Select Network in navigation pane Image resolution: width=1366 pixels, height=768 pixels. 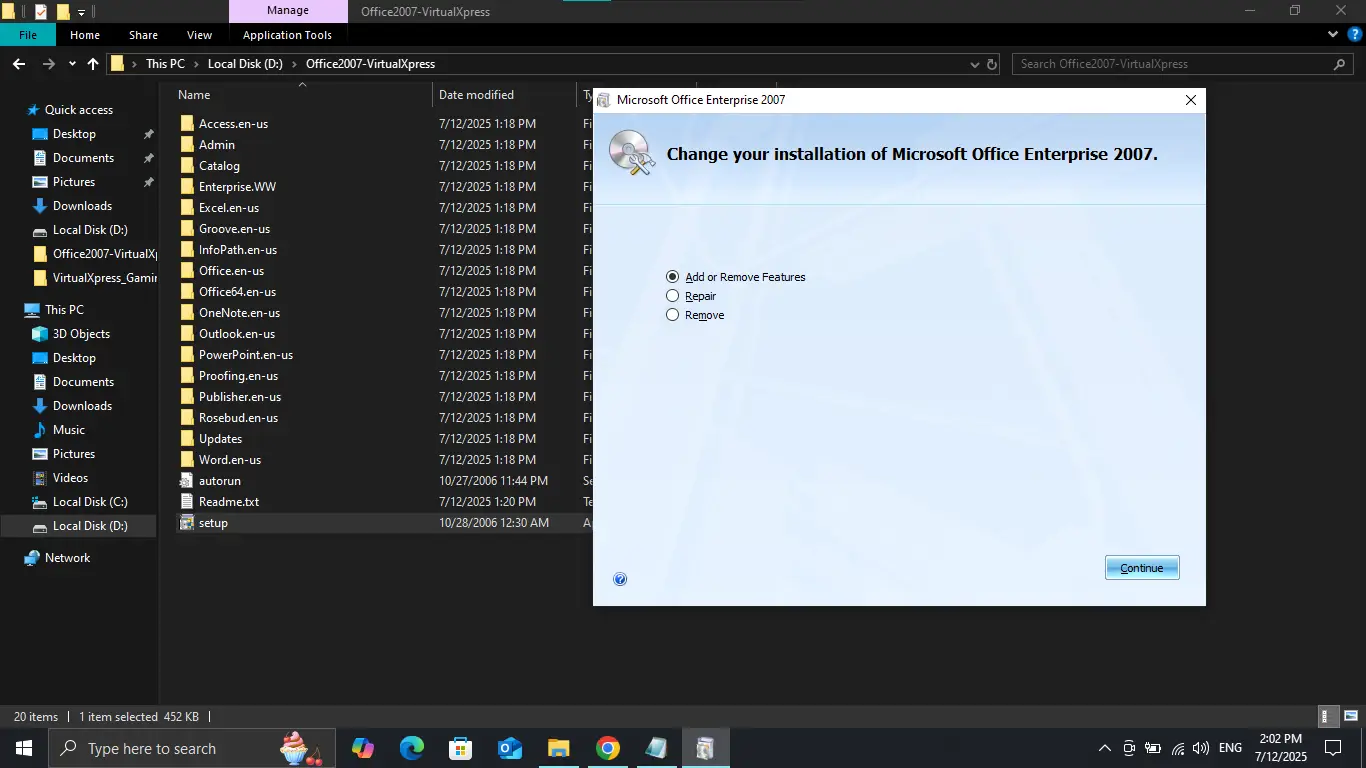67,558
